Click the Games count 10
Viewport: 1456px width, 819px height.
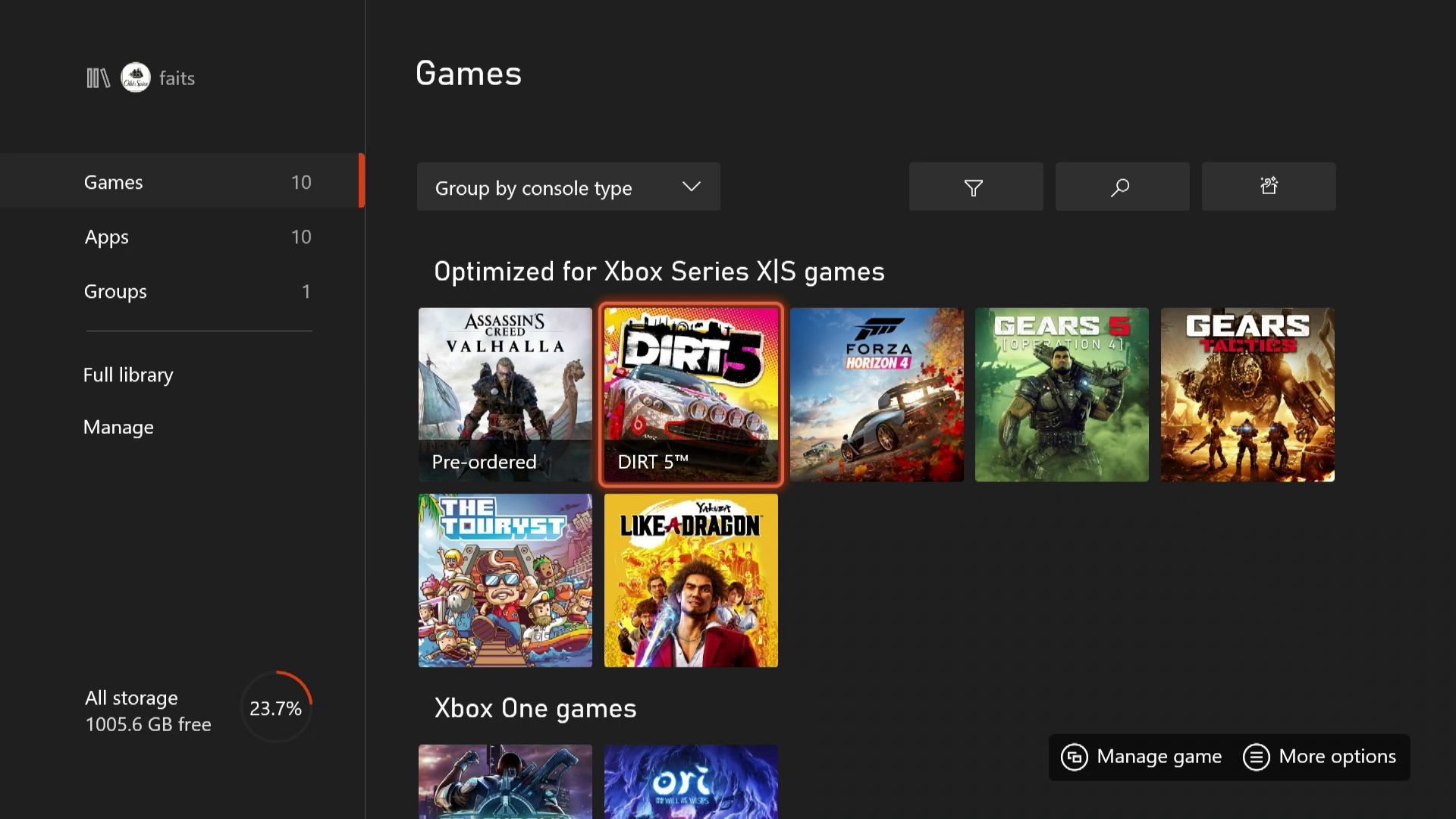[301, 182]
